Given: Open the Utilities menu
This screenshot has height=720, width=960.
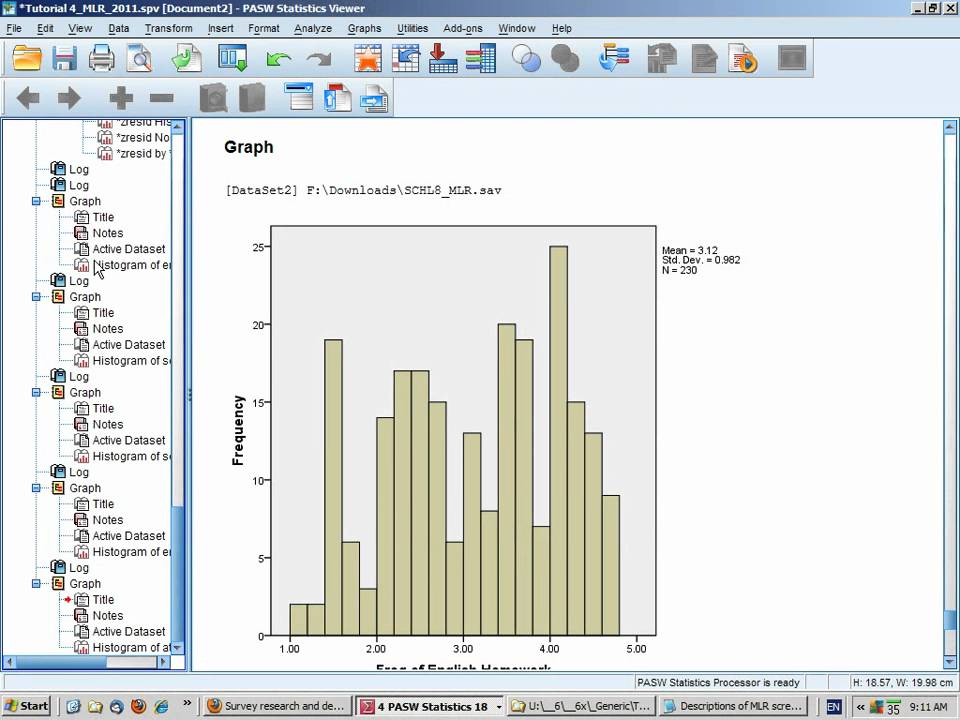Looking at the screenshot, I should [413, 28].
